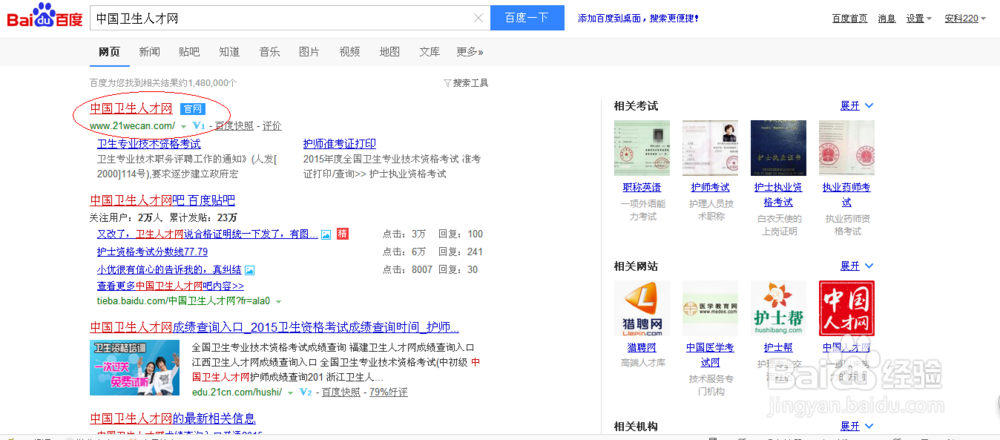Screen dimensions: 1000x440
Task: Open 护士执业资格考试 blue certificate thumbnail
Action: click(x=778, y=148)
